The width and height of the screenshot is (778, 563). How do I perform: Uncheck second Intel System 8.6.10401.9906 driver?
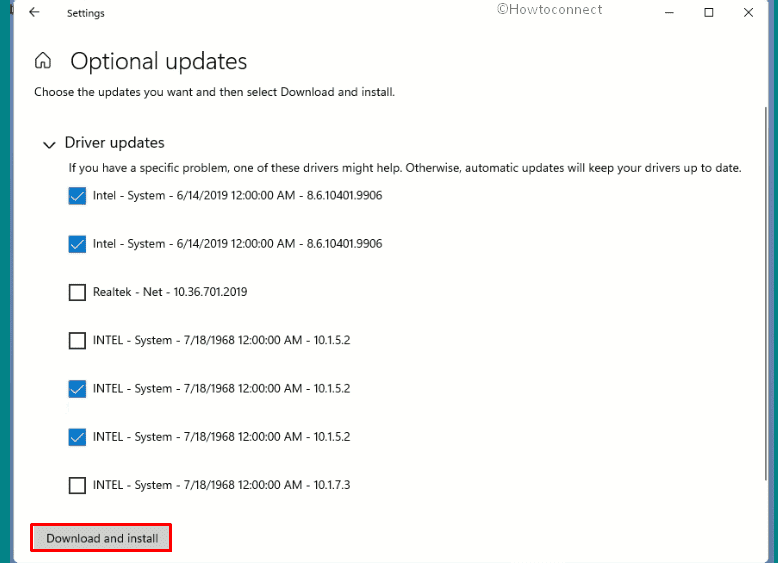pyautogui.click(x=77, y=244)
